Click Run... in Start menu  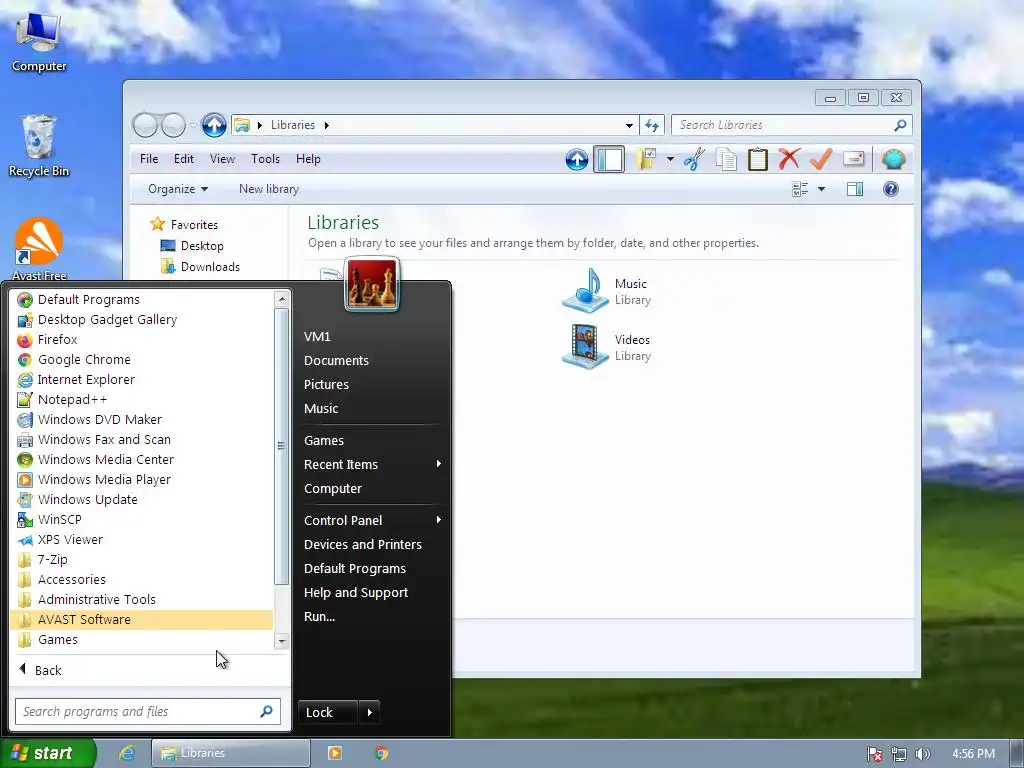coord(319,616)
